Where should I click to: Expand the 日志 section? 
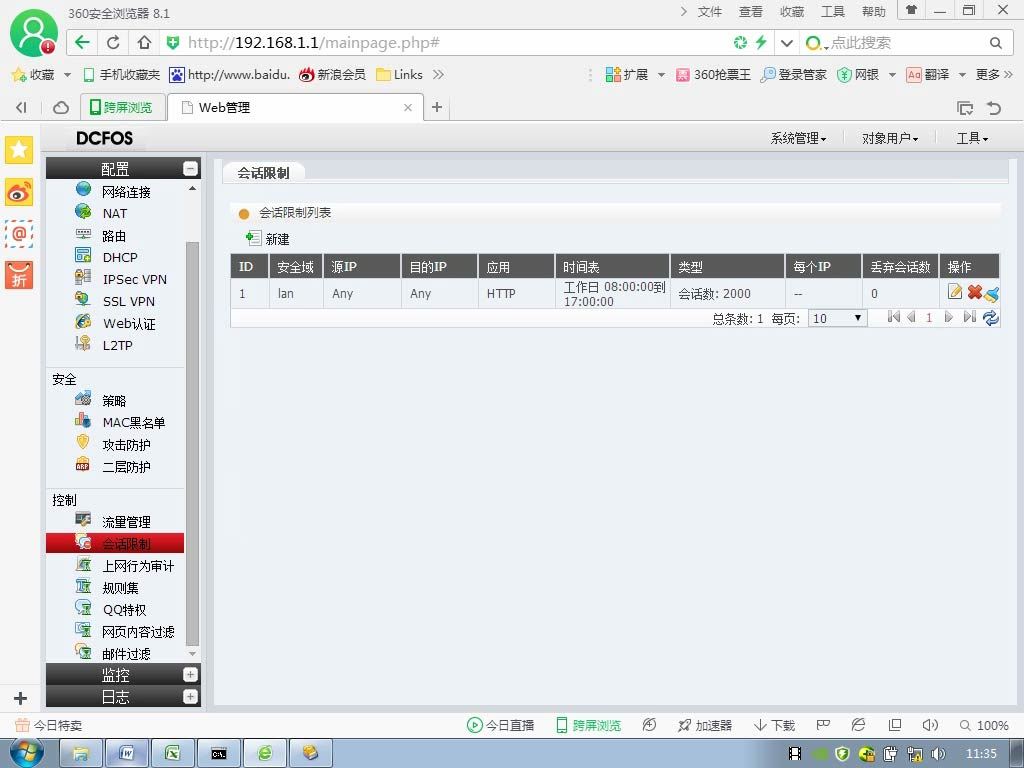point(190,697)
